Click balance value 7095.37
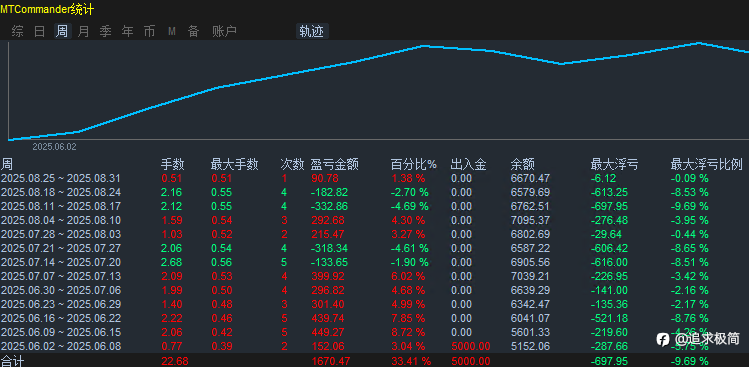Image resolution: width=749 pixels, height=367 pixels. click(x=530, y=221)
